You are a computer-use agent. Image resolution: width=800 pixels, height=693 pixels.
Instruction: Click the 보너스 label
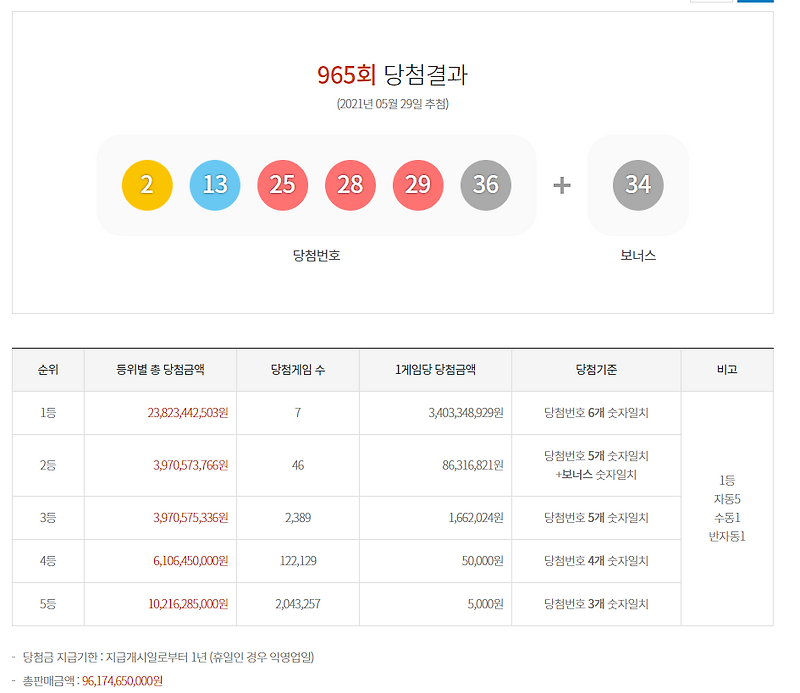coord(638,255)
